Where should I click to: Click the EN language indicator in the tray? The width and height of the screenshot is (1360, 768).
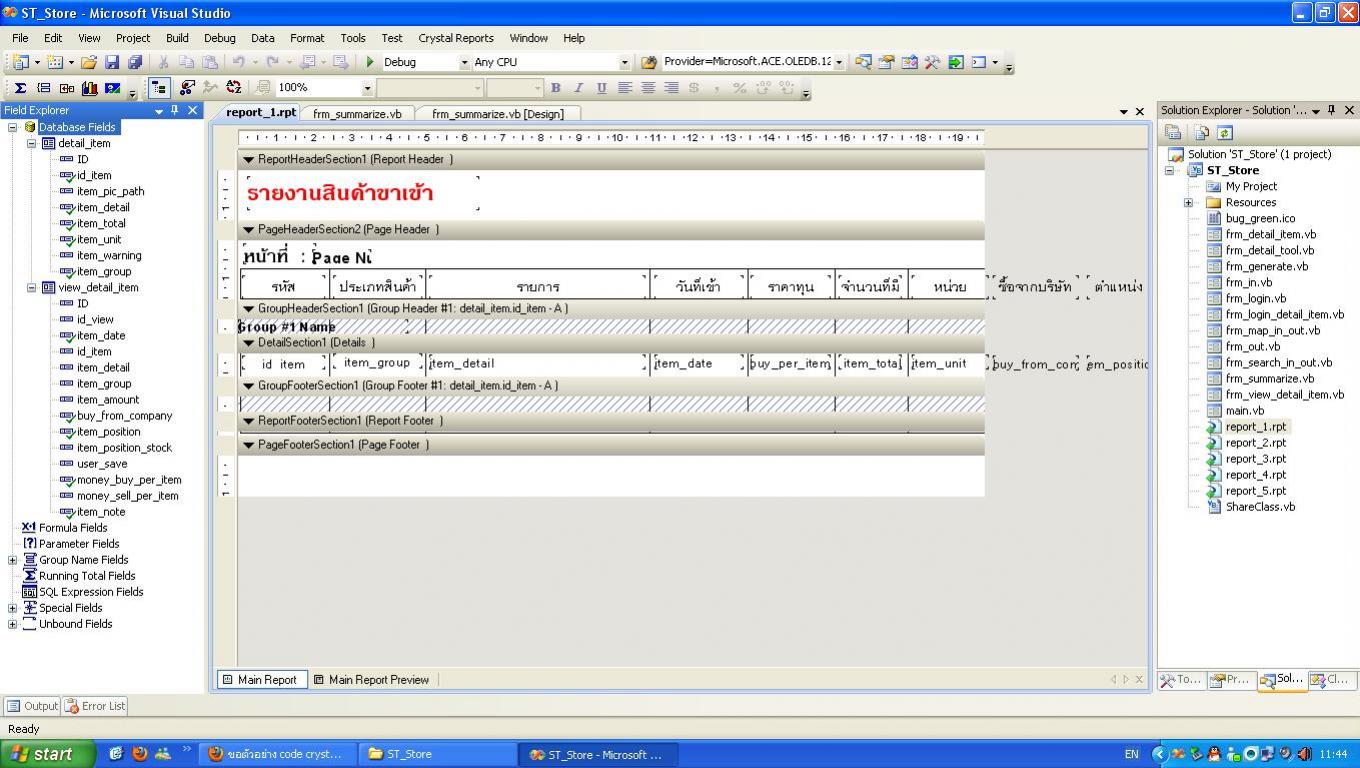[x=1132, y=754]
